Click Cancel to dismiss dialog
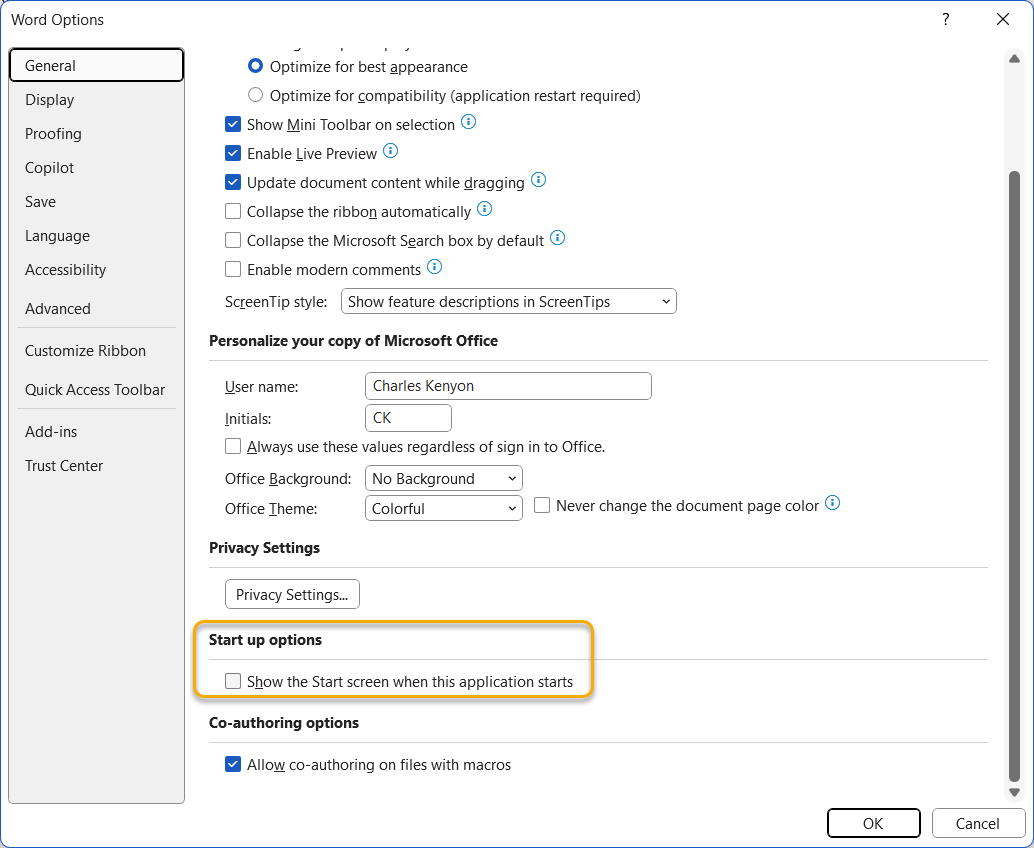 tap(977, 823)
